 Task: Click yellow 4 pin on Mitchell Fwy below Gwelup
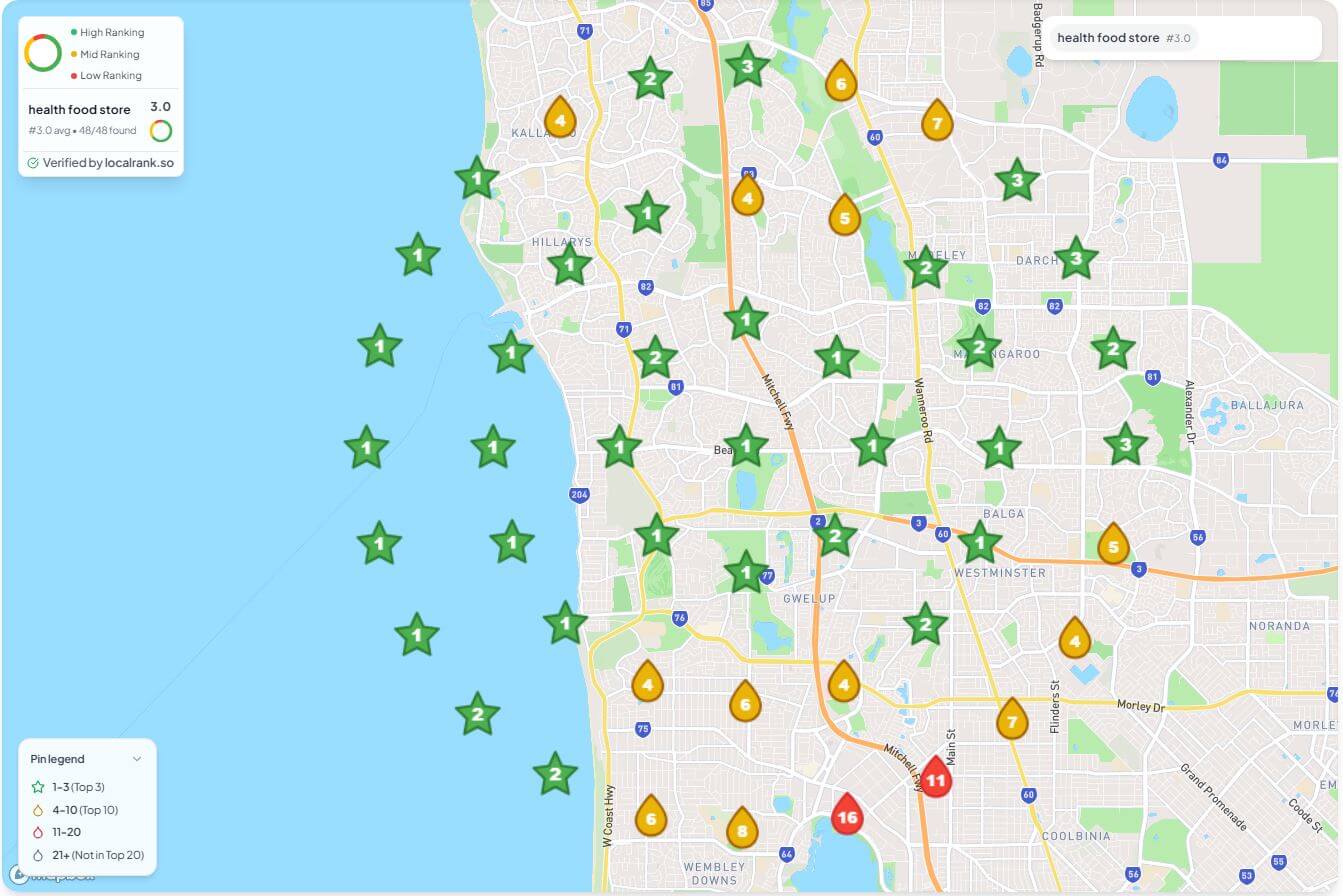point(844,681)
